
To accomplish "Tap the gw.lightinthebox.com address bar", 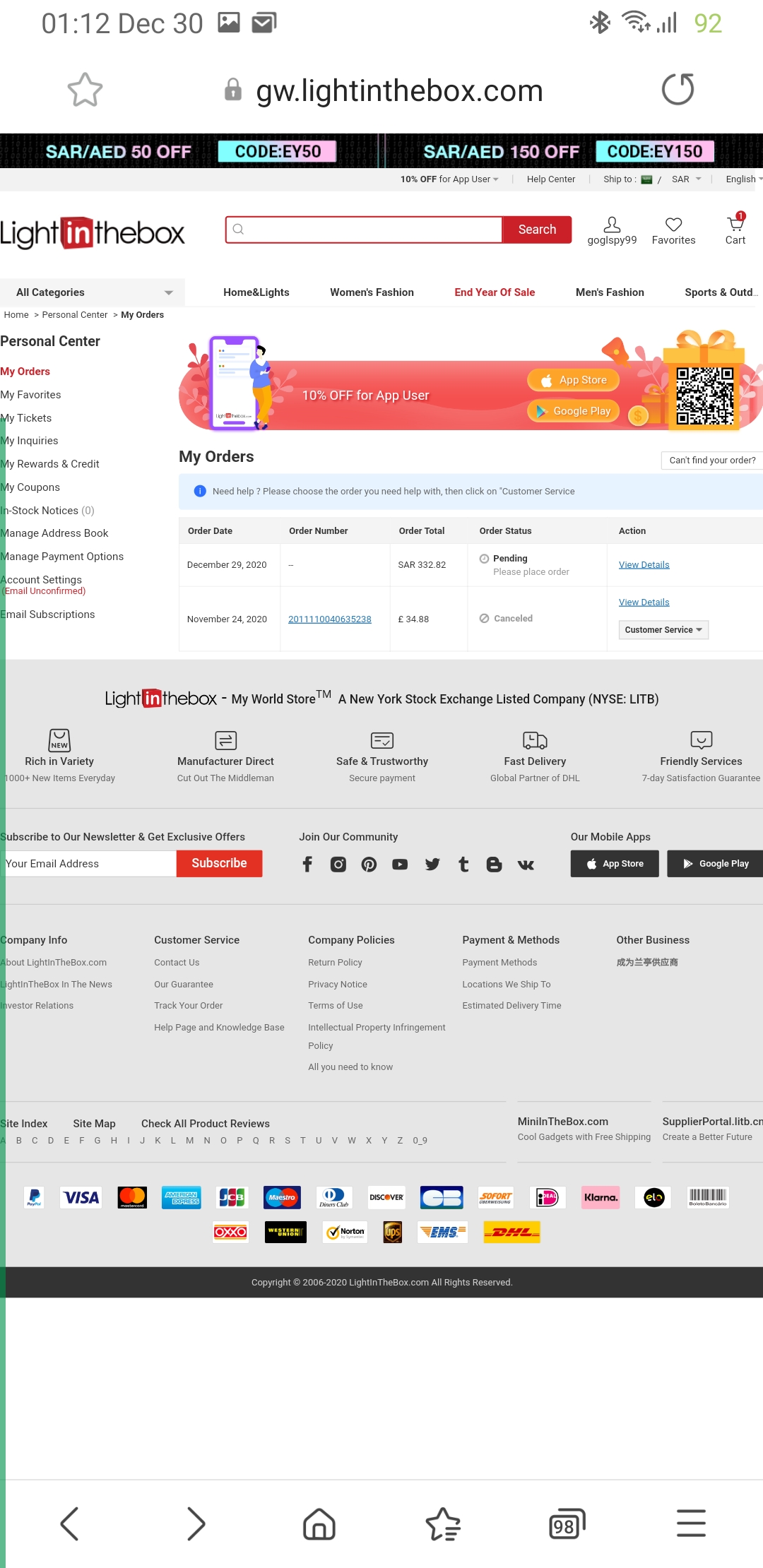I will (x=399, y=90).
